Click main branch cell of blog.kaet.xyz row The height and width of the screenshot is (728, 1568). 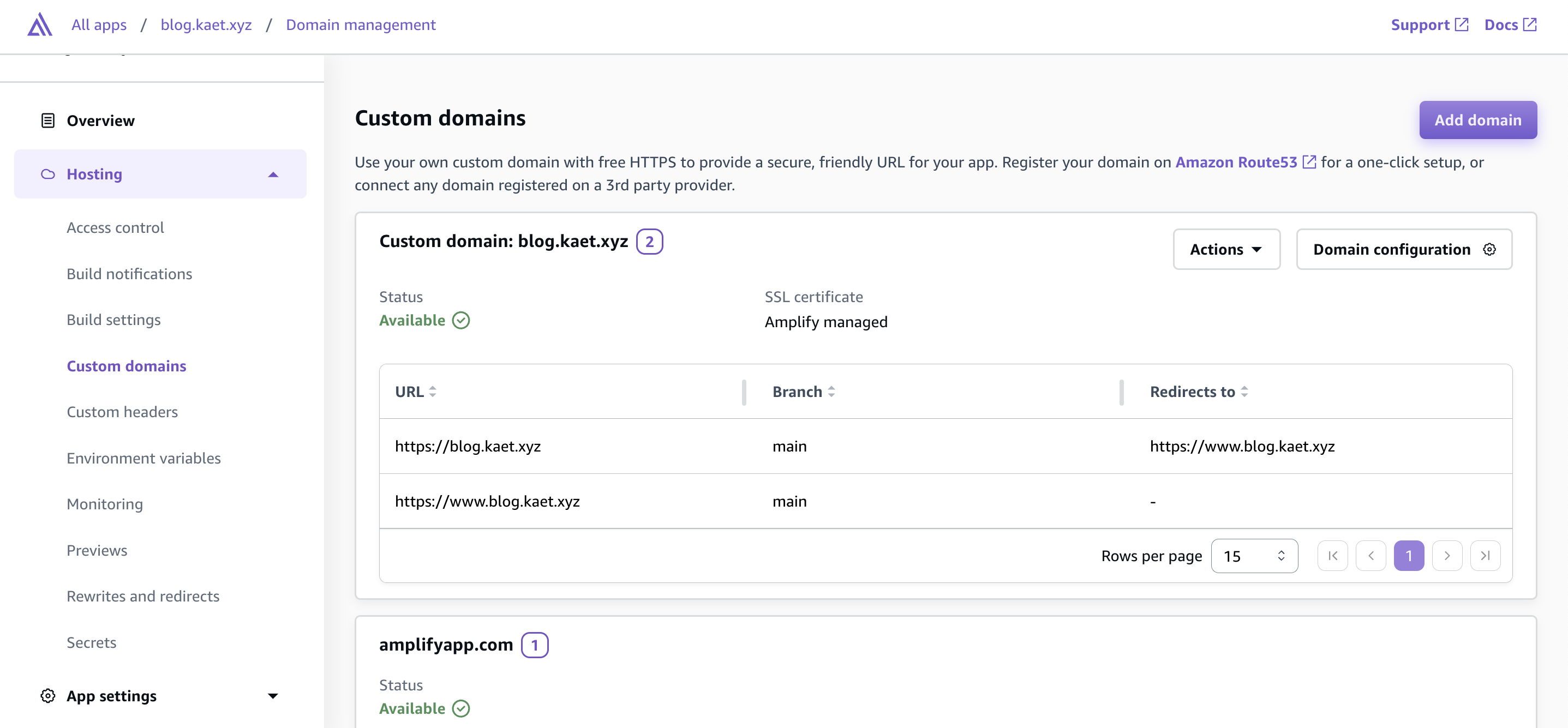coord(789,447)
